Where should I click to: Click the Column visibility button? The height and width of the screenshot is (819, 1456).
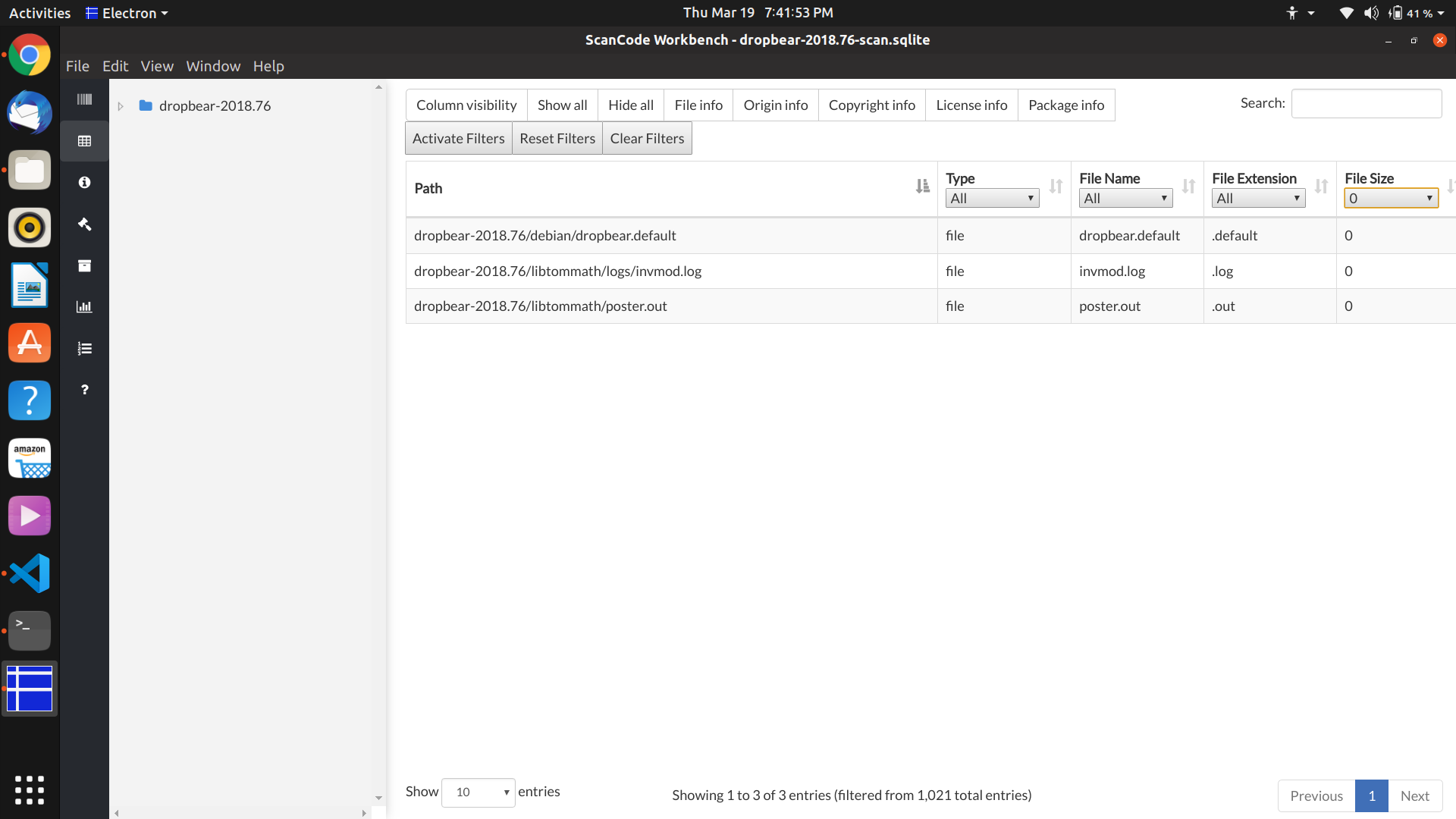tap(466, 105)
